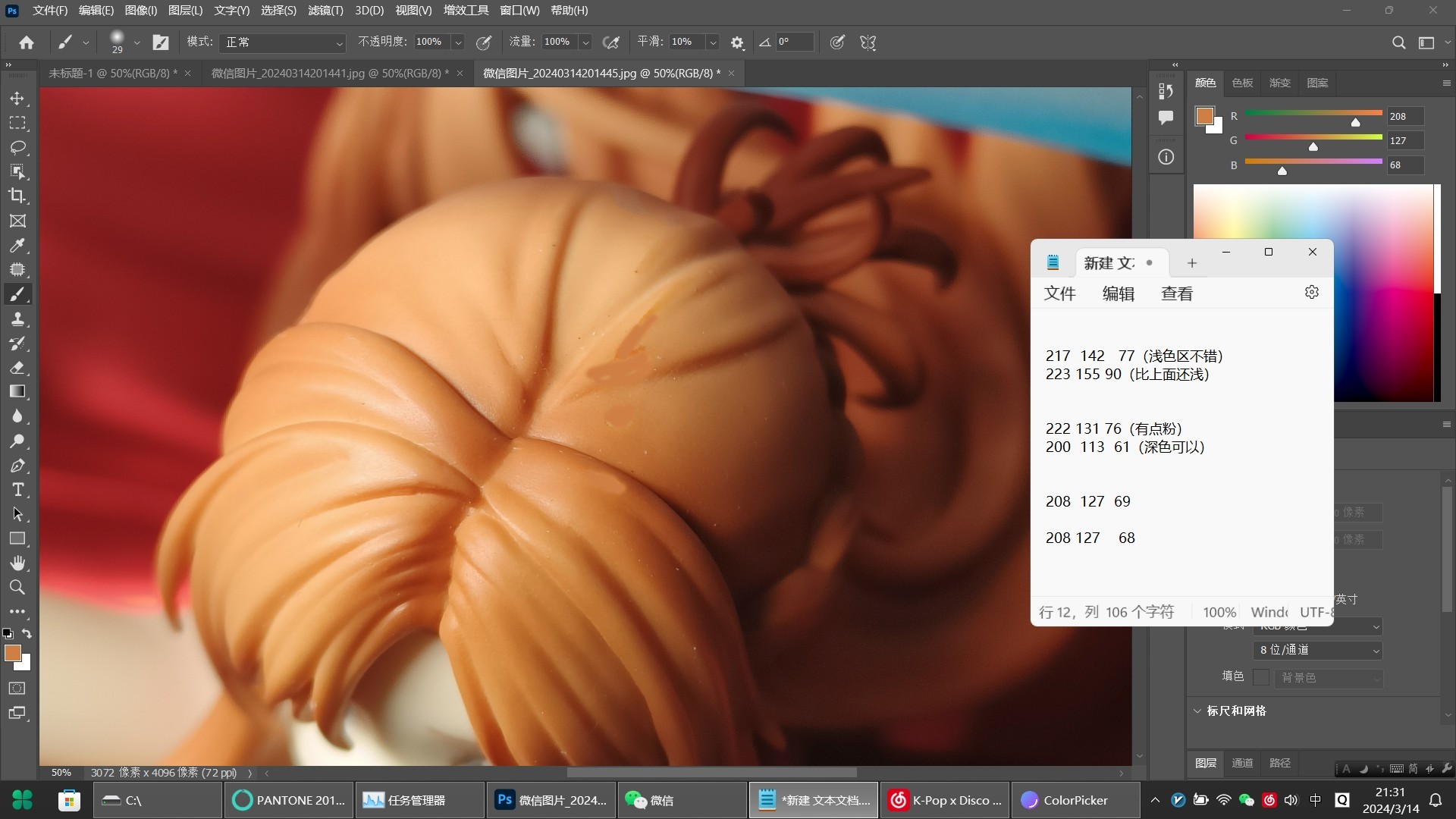Viewport: 1456px width, 819px height.
Task: Select the Eraser tool
Action: pyautogui.click(x=17, y=368)
